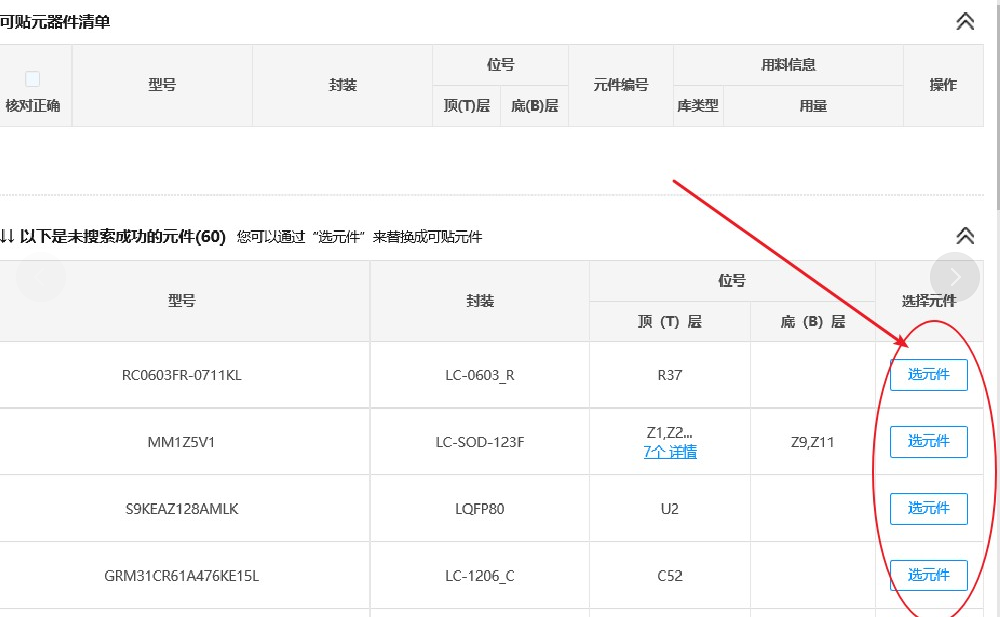Open the 7个 详情 link
This screenshot has width=1000, height=617.
tap(670, 452)
